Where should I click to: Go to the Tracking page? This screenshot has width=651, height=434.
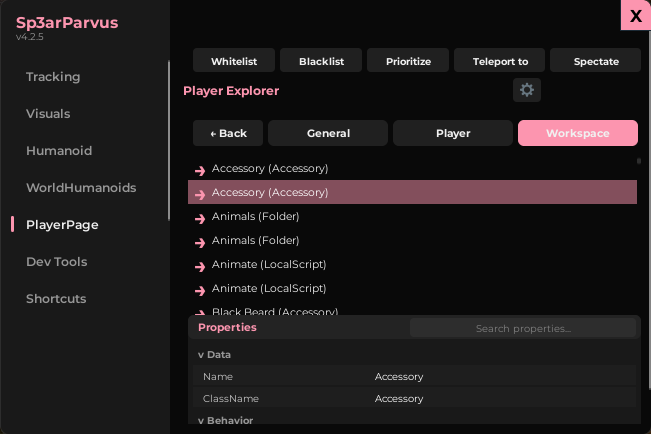pos(53,76)
